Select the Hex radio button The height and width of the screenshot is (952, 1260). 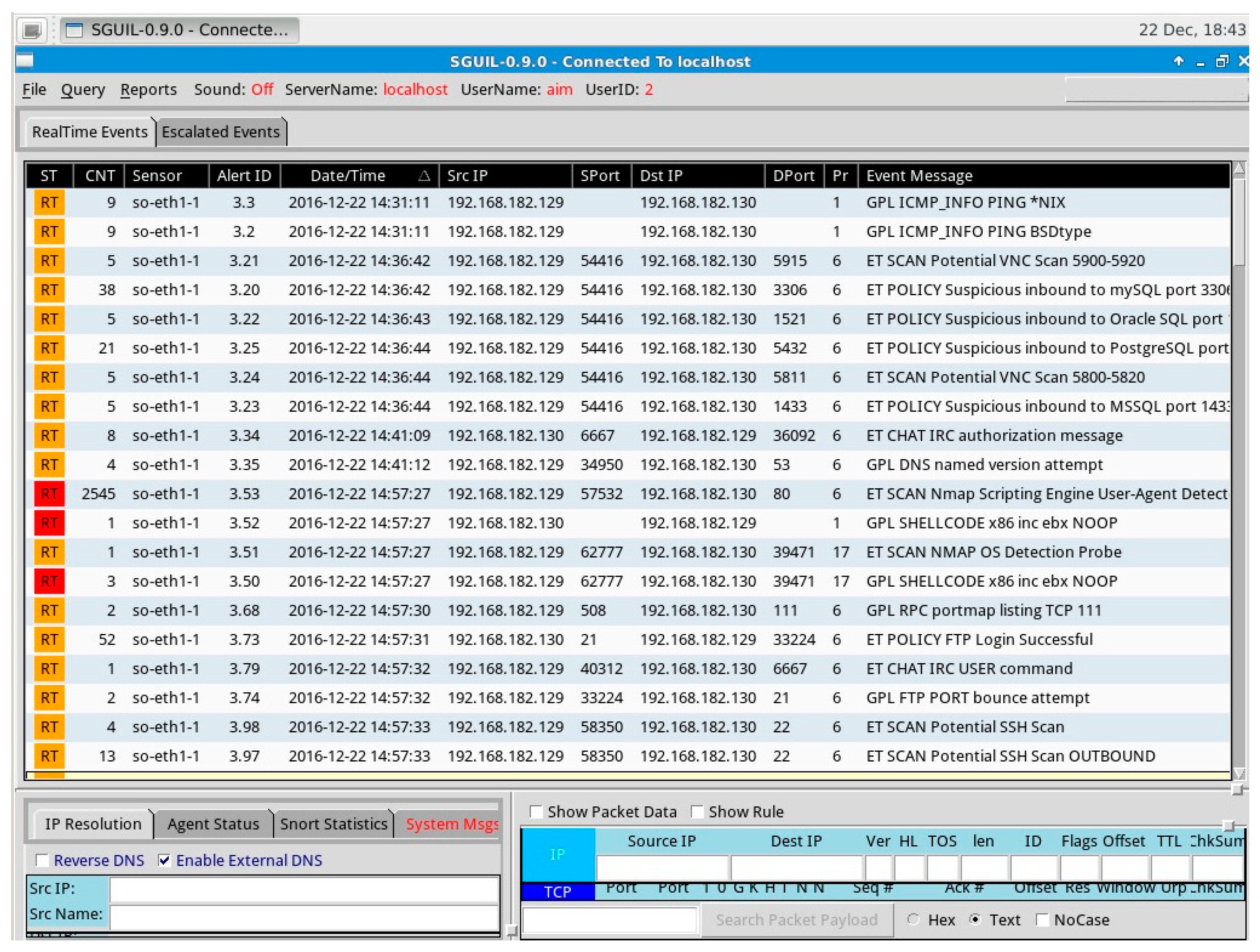click(913, 919)
